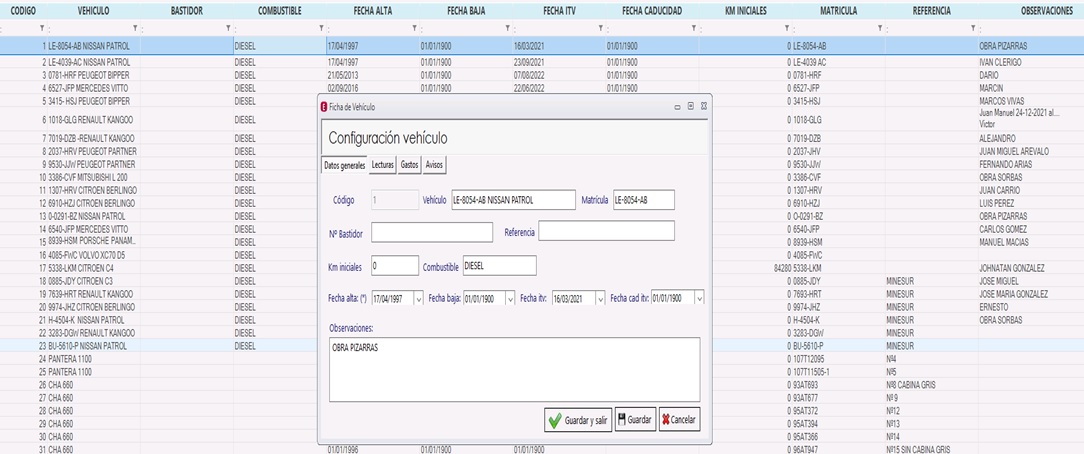Expand the Fecha cad itv date picker
Viewport: 1084px width, 454px height.
(698, 298)
